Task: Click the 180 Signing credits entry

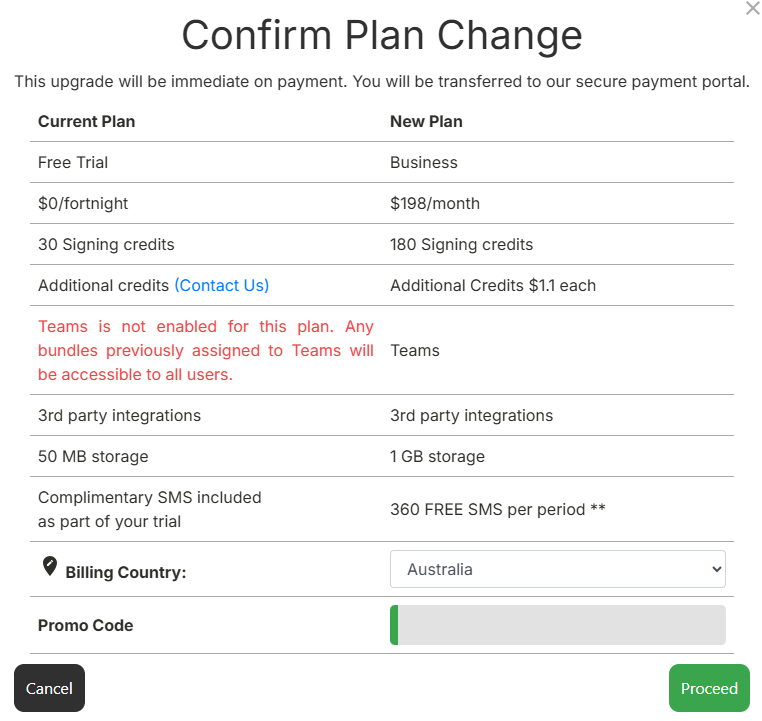Action: [461, 244]
